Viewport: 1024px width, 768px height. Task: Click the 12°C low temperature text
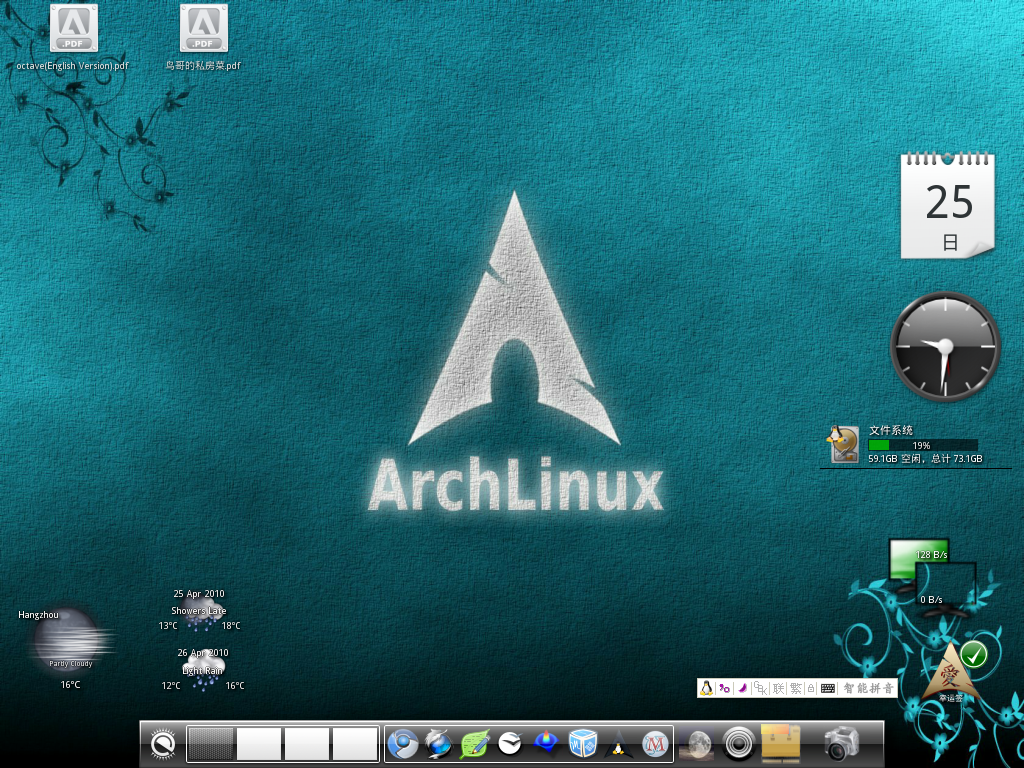[x=171, y=686]
